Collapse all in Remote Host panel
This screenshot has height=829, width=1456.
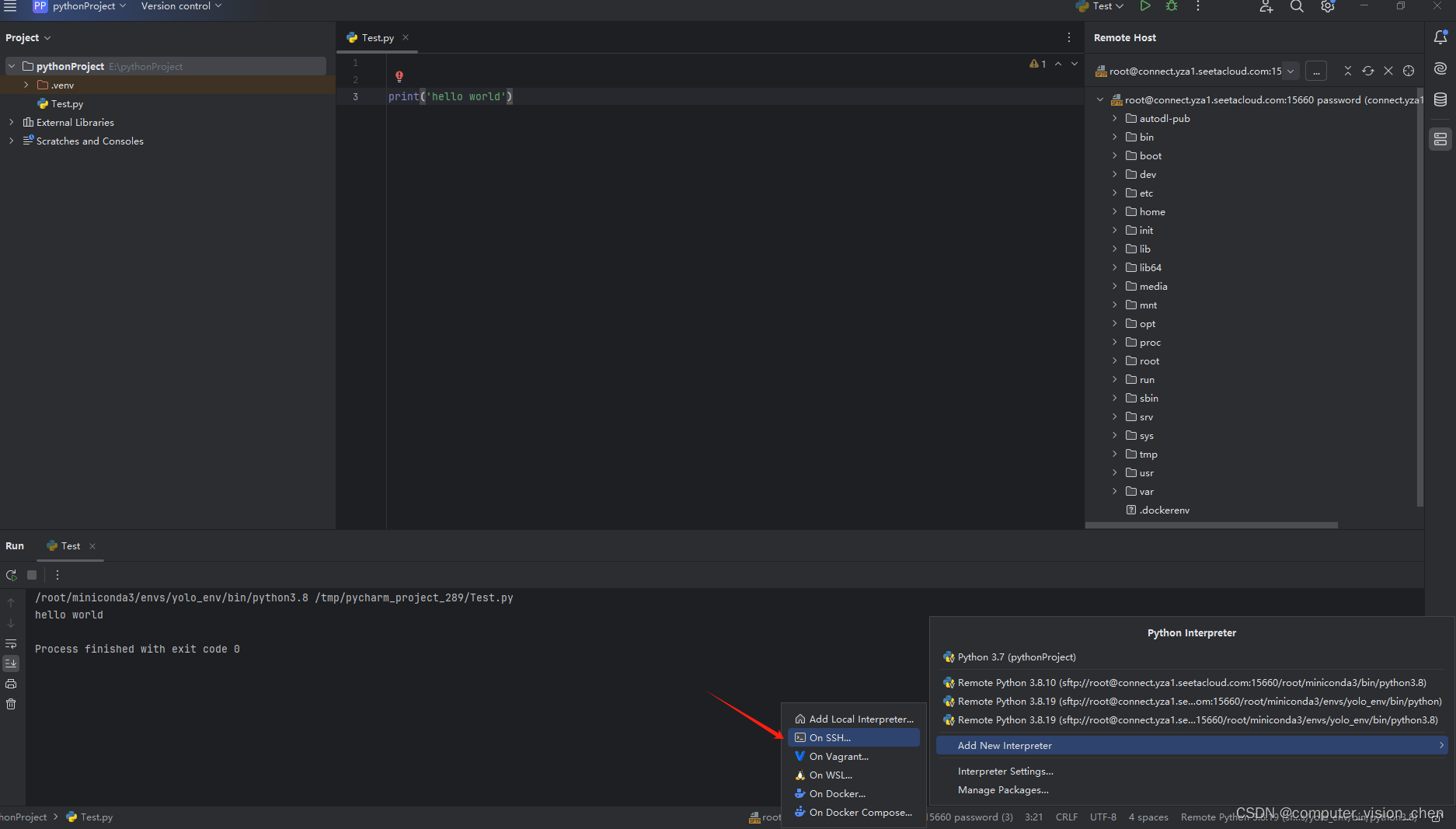[x=1348, y=71]
